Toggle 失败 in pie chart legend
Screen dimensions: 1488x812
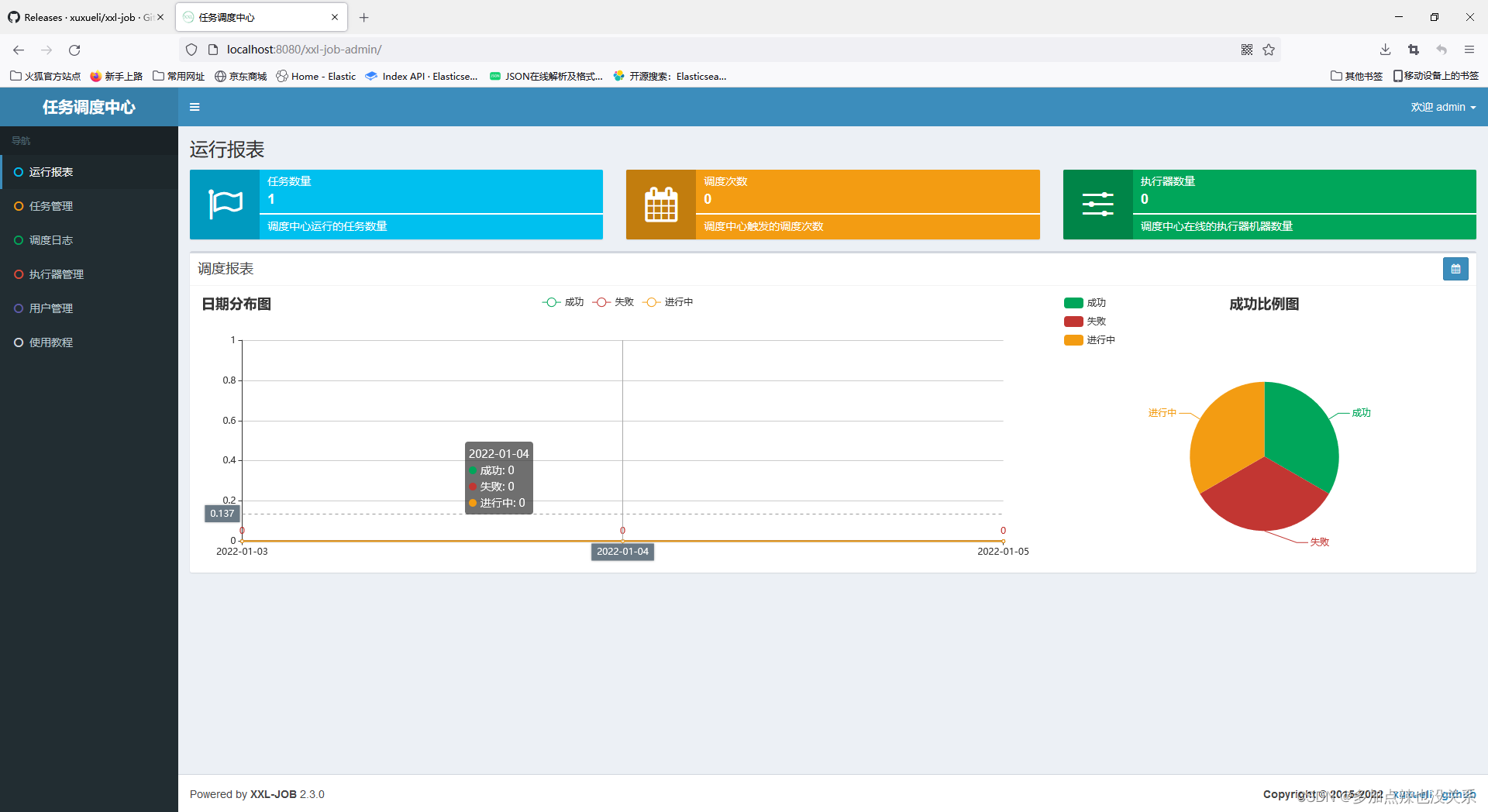coord(1085,322)
